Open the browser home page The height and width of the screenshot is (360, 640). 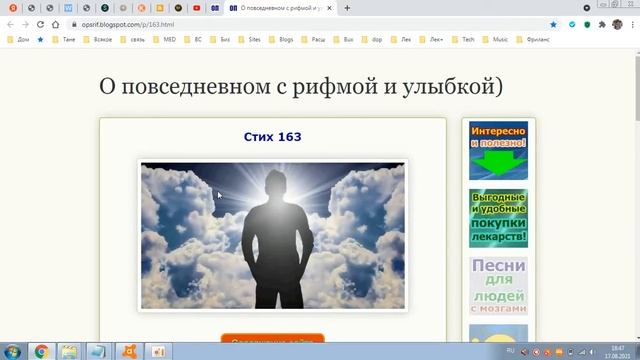[56, 24]
